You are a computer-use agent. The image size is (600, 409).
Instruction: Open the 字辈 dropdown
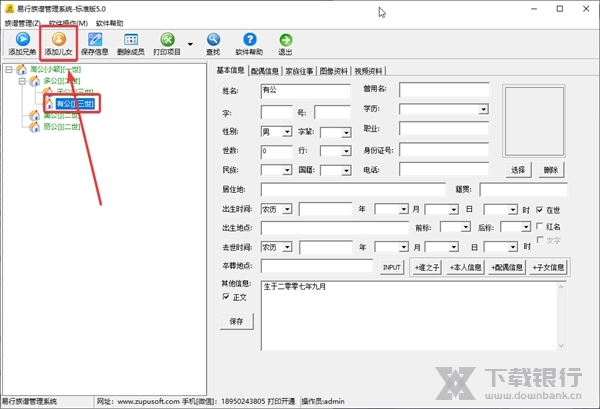coord(346,132)
